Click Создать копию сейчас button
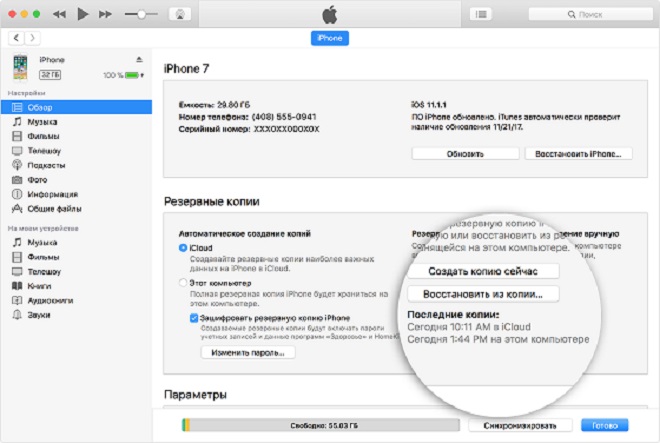The image size is (660, 443). 483,271
